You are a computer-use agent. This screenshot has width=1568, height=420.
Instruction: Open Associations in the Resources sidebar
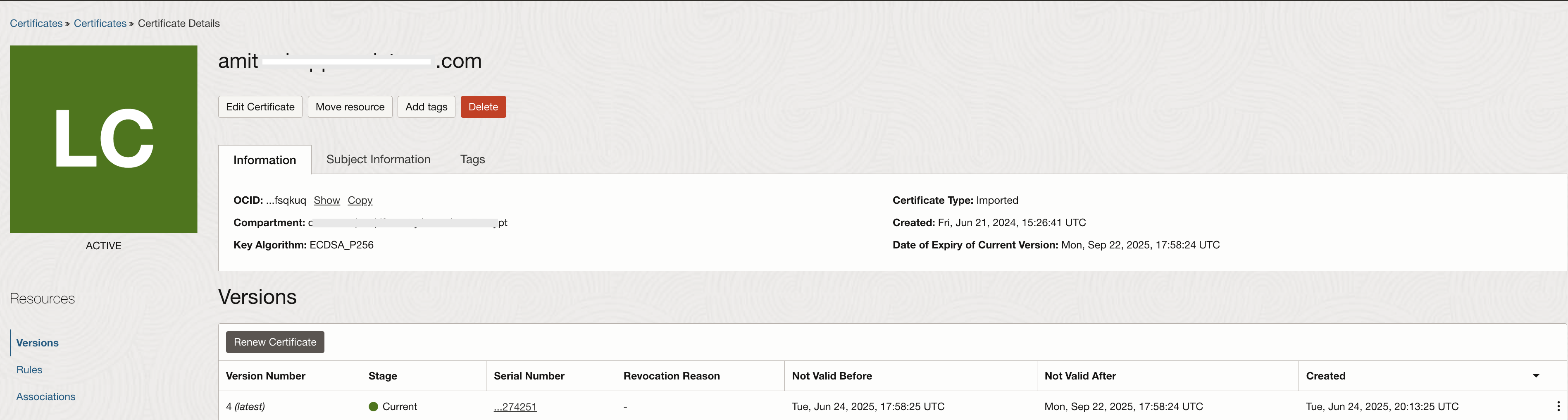tap(45, 396)
